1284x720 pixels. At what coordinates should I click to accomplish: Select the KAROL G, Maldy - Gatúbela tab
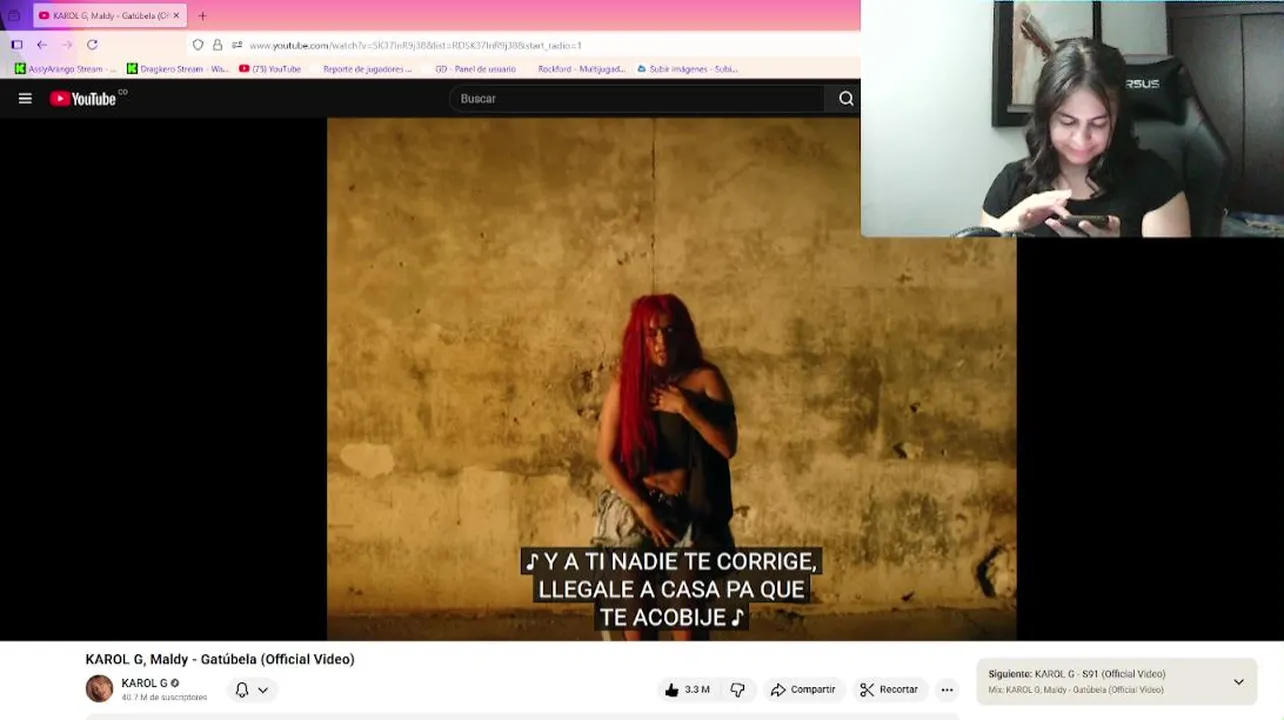point(109,16)
